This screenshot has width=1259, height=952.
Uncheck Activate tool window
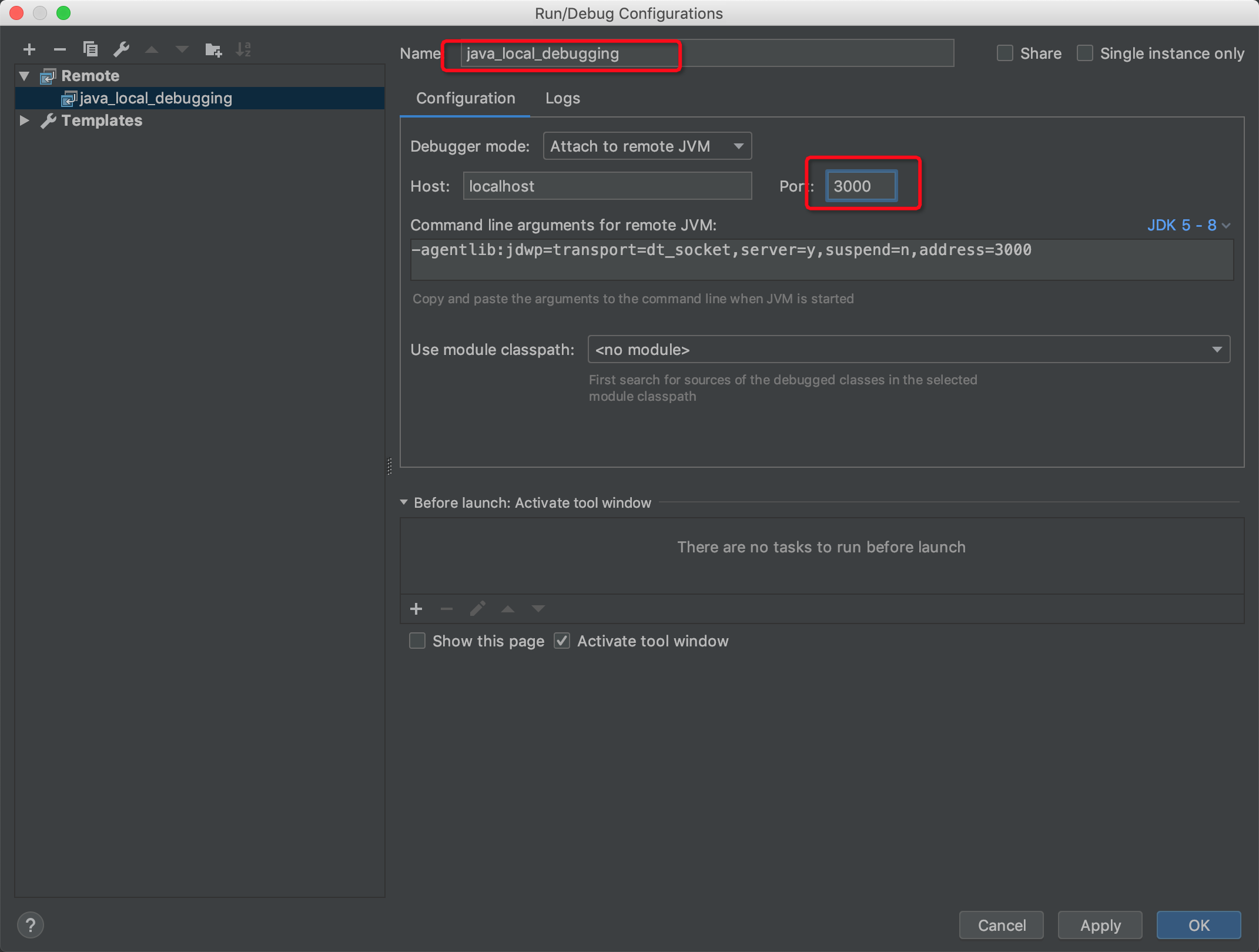tap(562, 641)
